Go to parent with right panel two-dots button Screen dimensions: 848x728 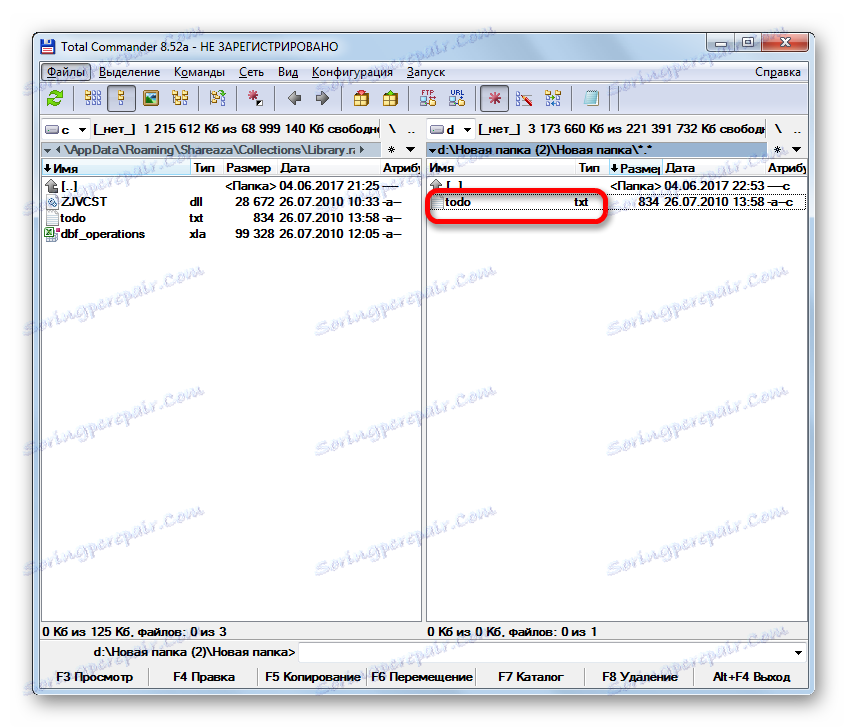[797, 129]
